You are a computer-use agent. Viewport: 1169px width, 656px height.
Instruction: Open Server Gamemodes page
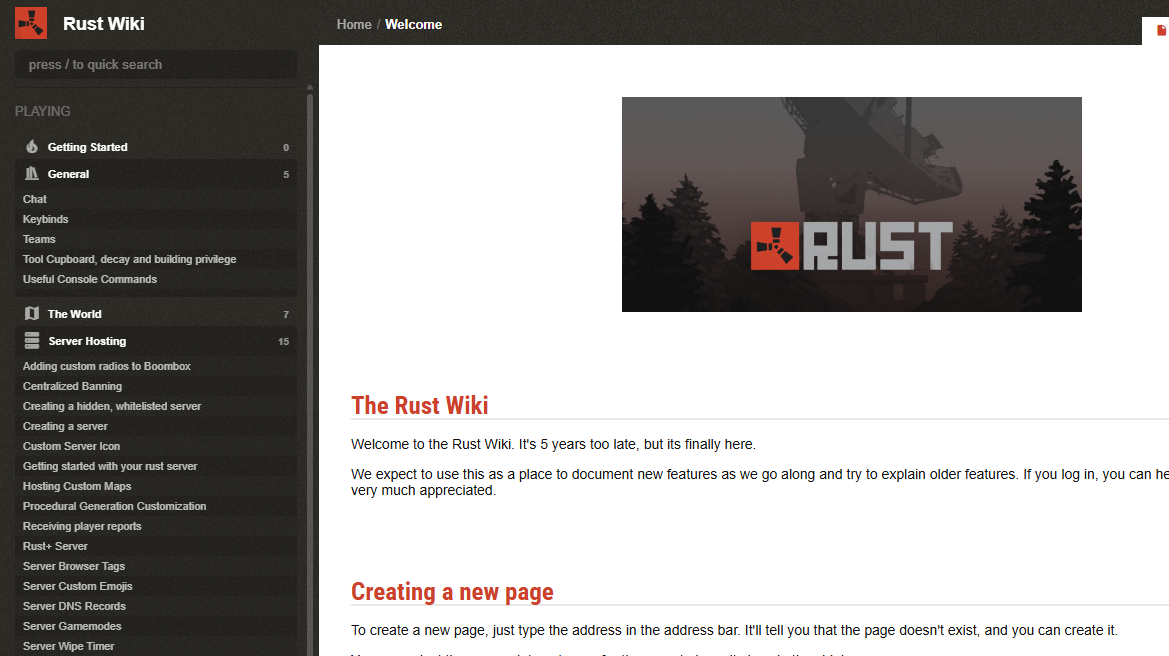coord(72,626)
